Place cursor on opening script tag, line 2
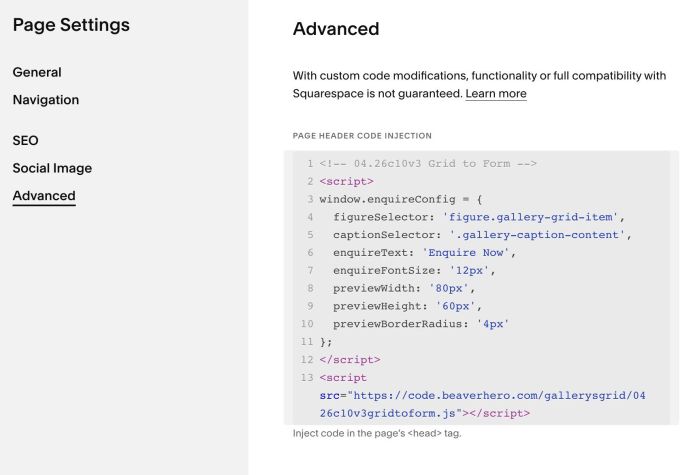This screenshot has height=475, width=700. click(x=346, y=181)
